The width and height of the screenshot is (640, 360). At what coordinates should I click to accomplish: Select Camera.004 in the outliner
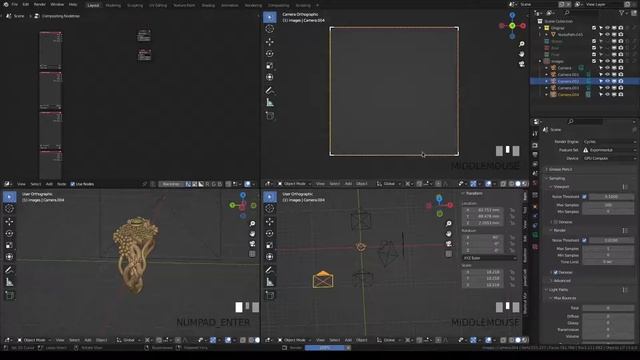click(568, 94)
